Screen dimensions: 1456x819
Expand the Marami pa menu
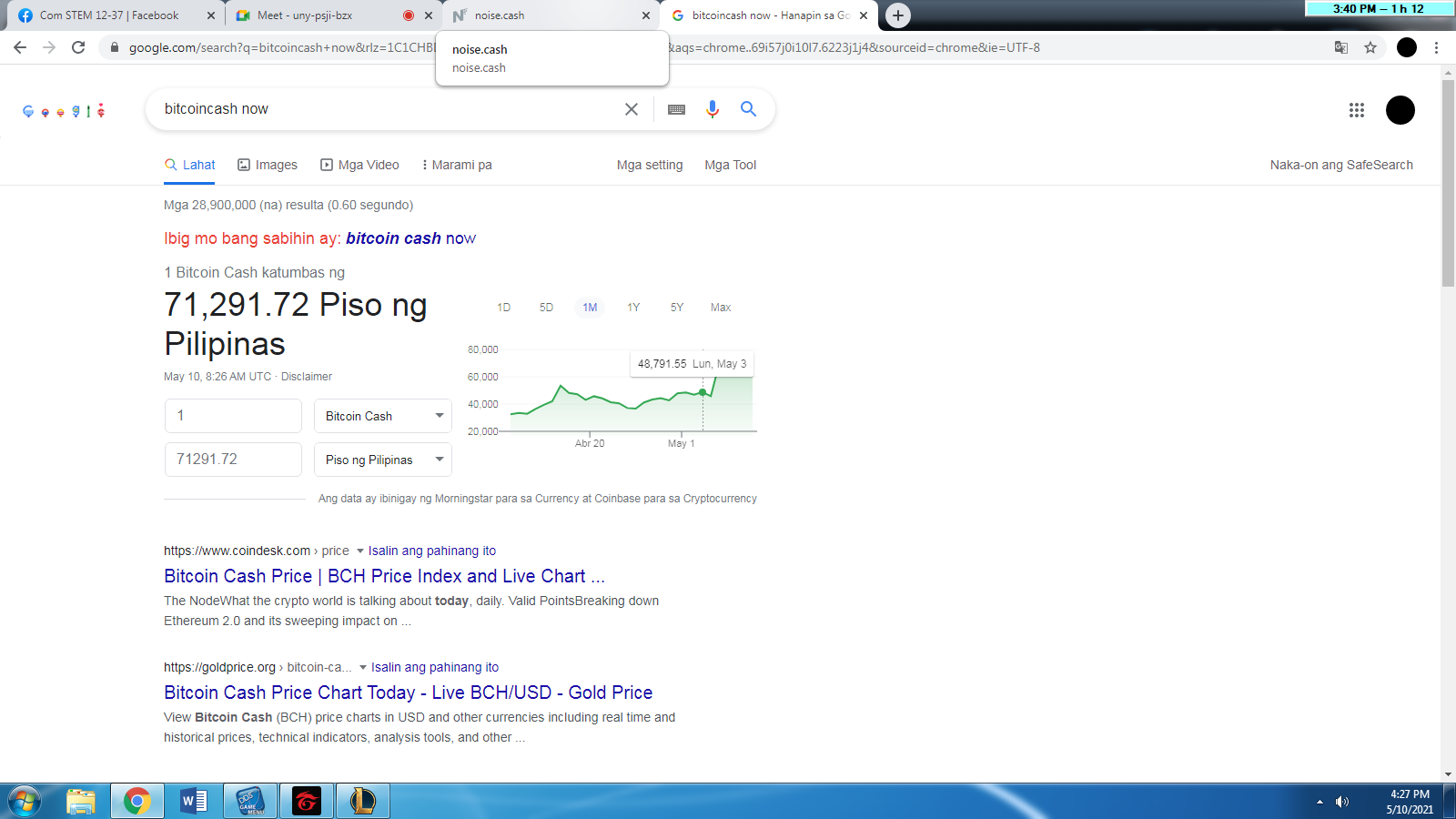(x=457, y=165)
